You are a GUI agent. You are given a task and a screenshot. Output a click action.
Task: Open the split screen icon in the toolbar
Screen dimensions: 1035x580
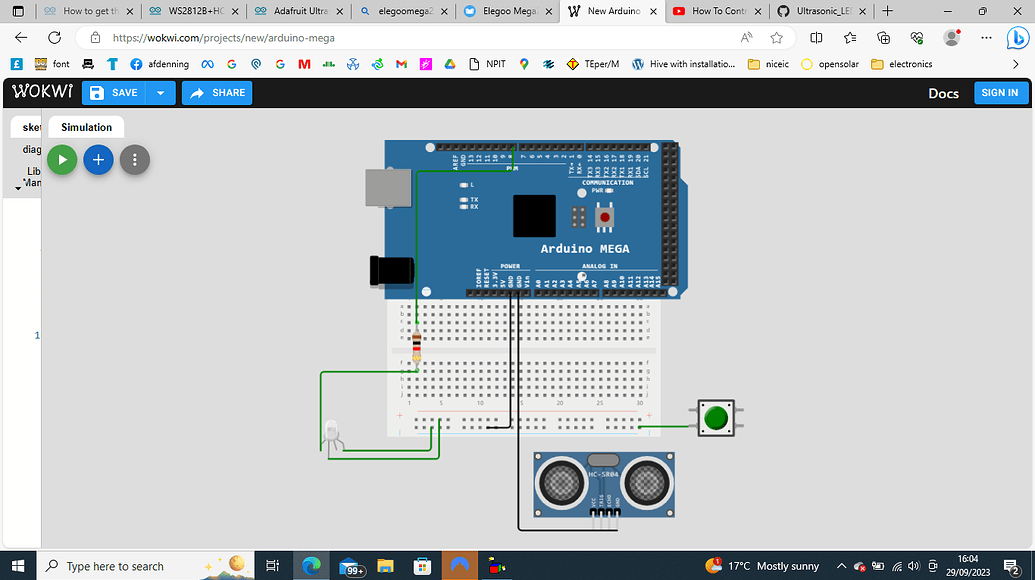click(x=815, y=36)
